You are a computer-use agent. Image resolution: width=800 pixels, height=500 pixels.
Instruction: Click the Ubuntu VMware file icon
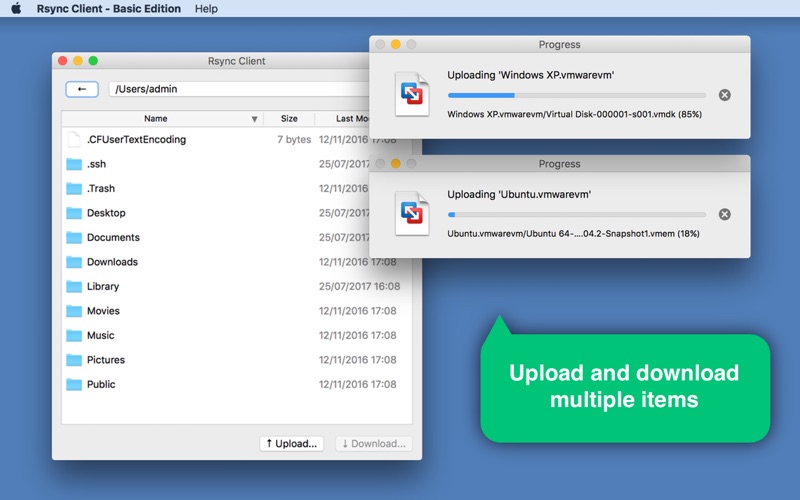412,213
